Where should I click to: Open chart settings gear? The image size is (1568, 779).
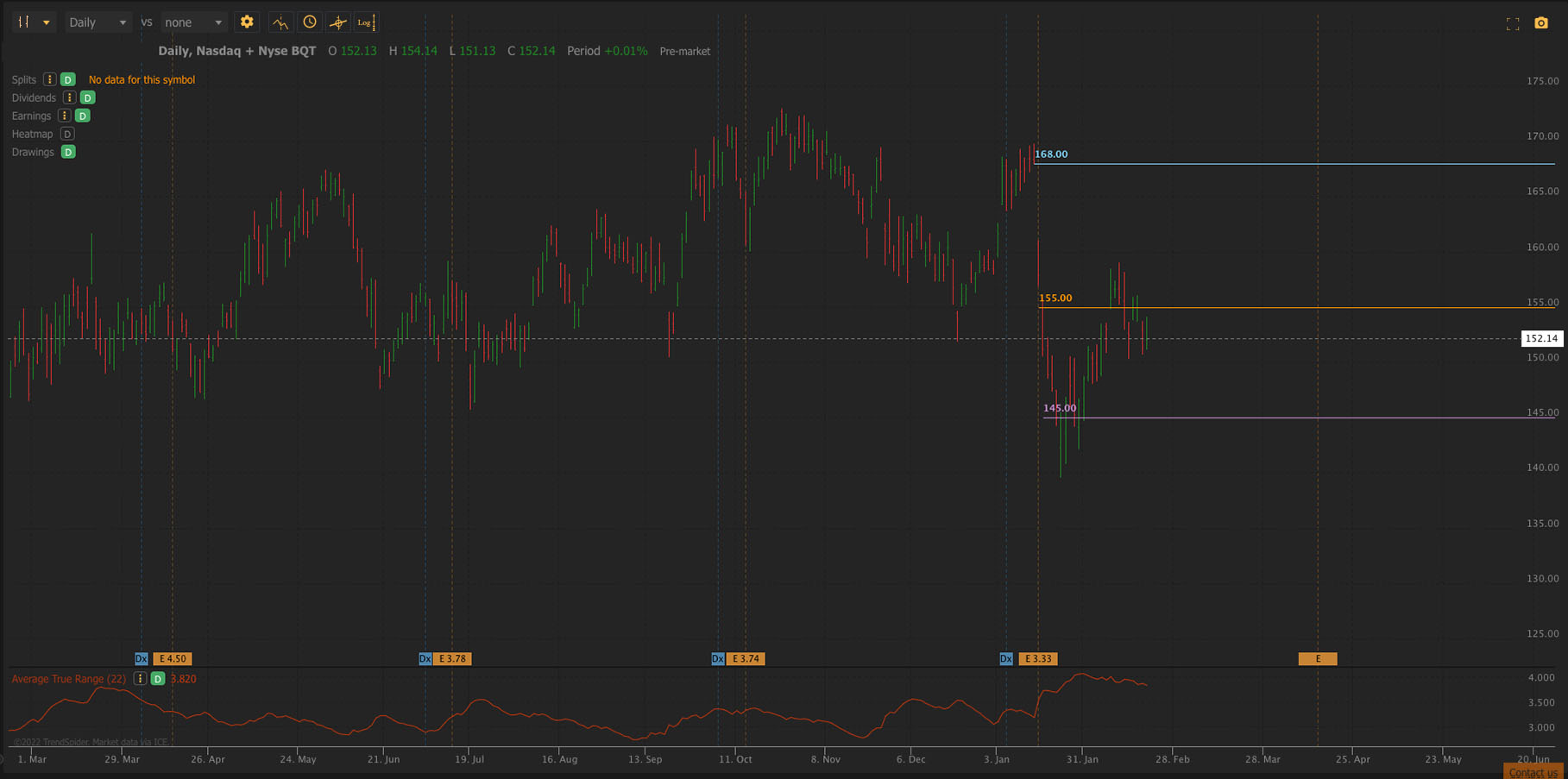point(247,22)
